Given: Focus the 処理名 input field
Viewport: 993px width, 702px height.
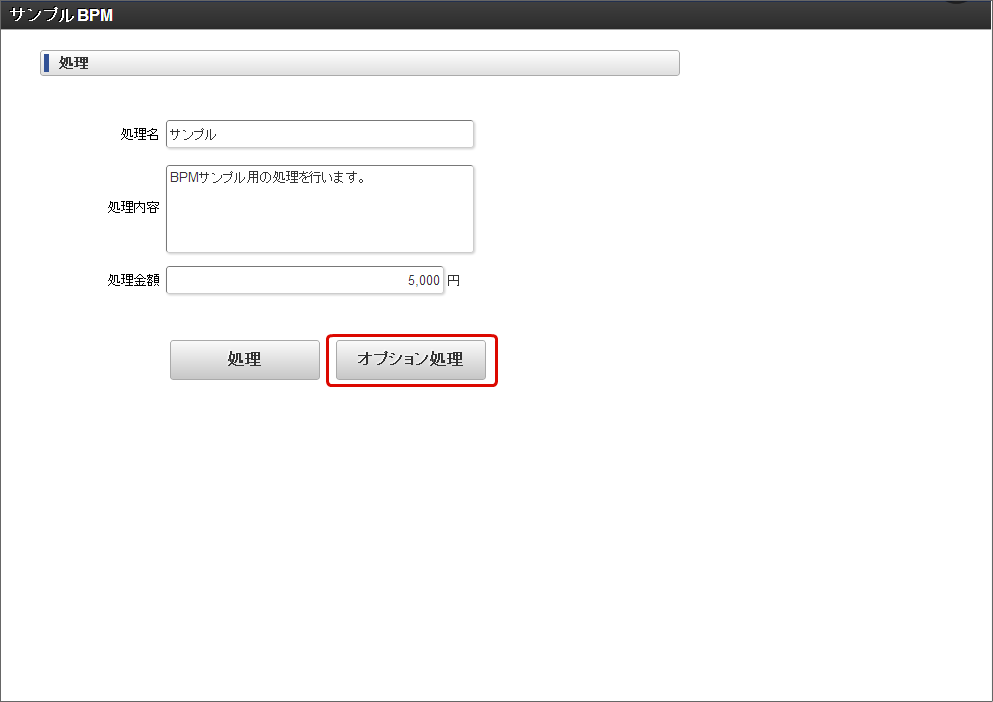Looking at the screenshot, I should (x=320, y=134).
